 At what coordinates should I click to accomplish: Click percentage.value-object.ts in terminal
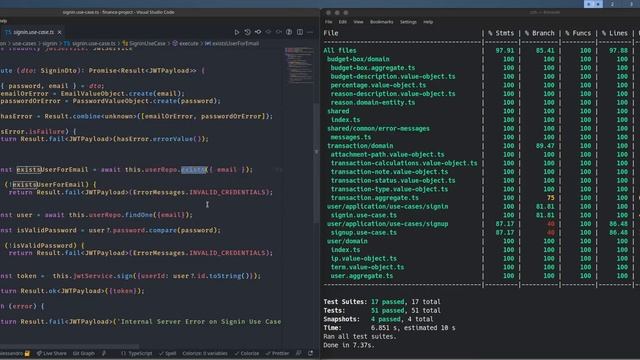click(x=378, y=85)
